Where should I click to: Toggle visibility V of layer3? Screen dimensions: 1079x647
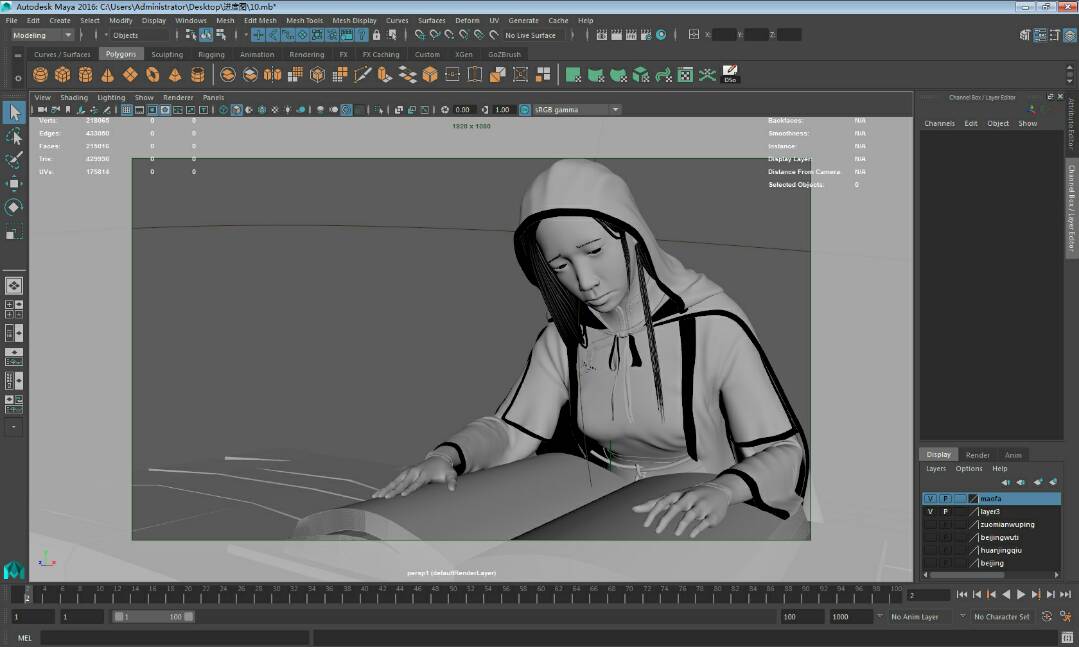(x=930, y=511)
